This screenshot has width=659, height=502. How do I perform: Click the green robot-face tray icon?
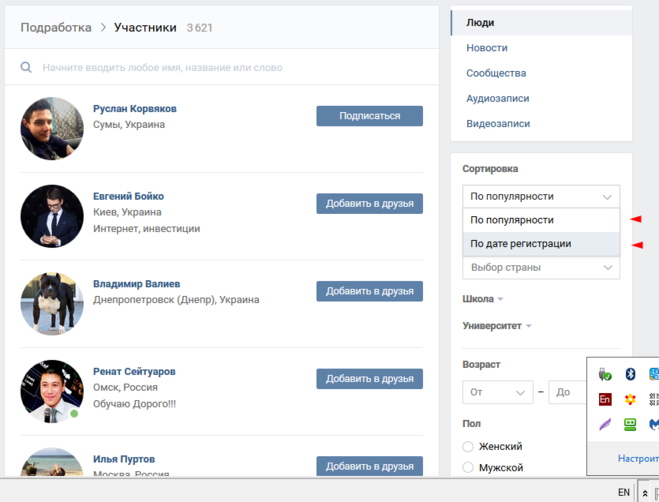[631, 424]
